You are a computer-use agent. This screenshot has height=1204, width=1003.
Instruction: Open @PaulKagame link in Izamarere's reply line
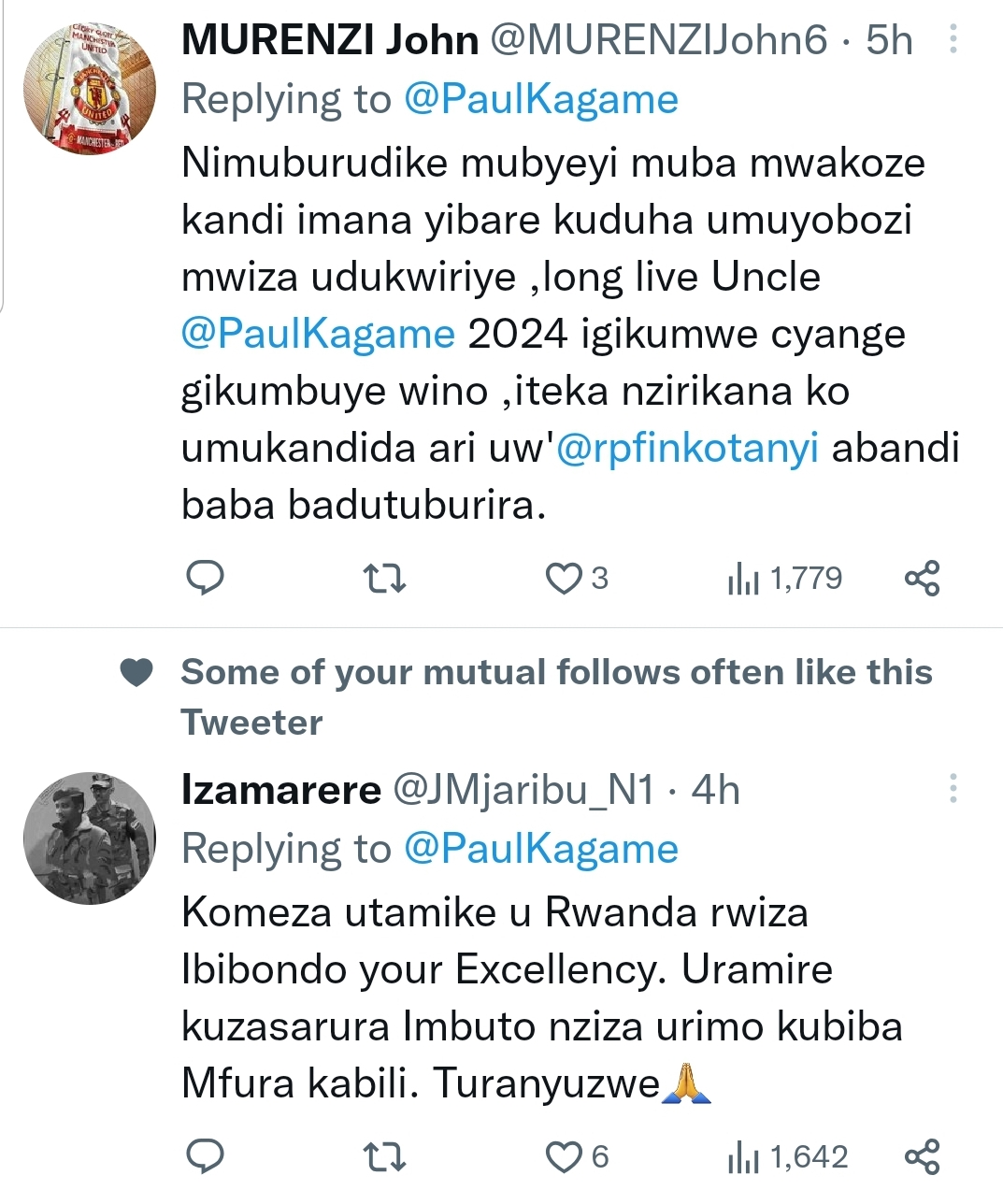click(x=540, y=849)
